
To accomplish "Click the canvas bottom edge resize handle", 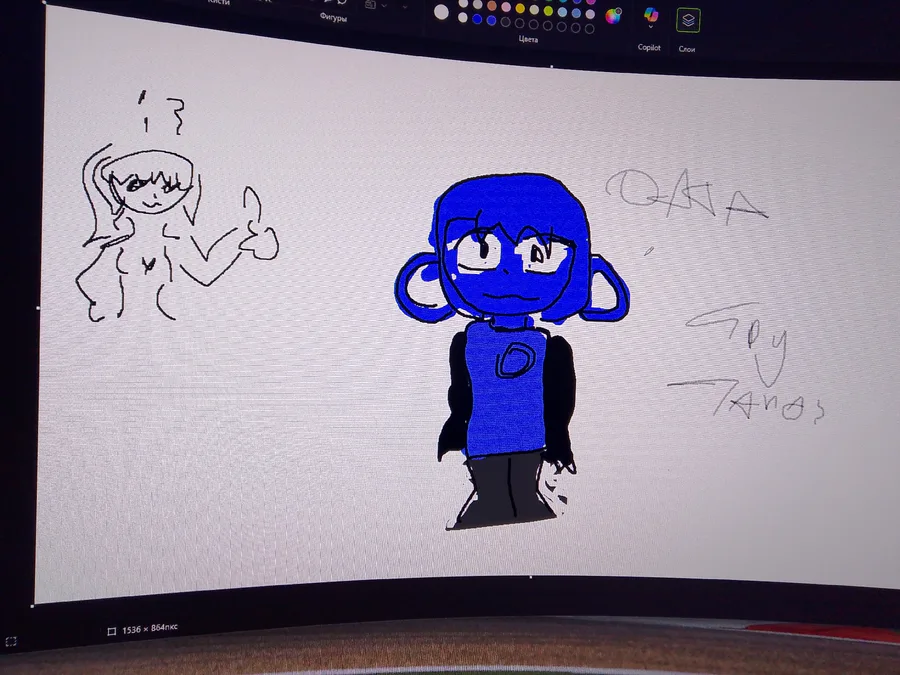I will coord(530,576).
